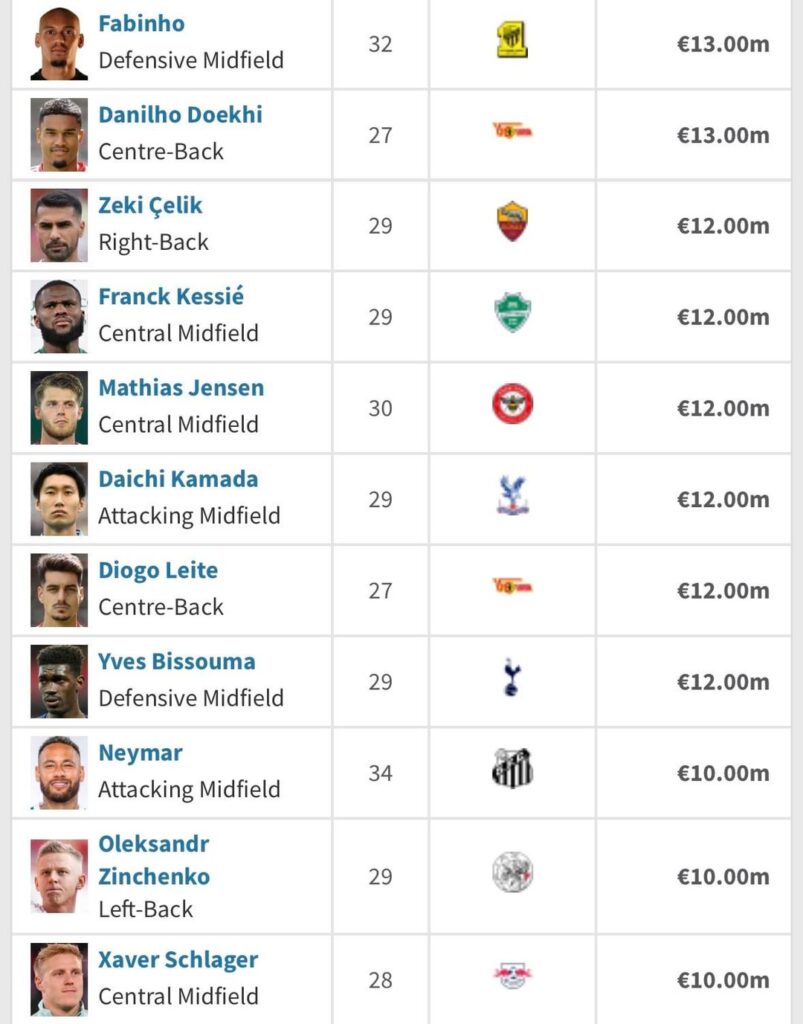Image resolution: width=803 pixels, height=1024 pixels.
Task: Select the Union Berlin crest next to Danilho Doekhi
Action: point(511,131)
